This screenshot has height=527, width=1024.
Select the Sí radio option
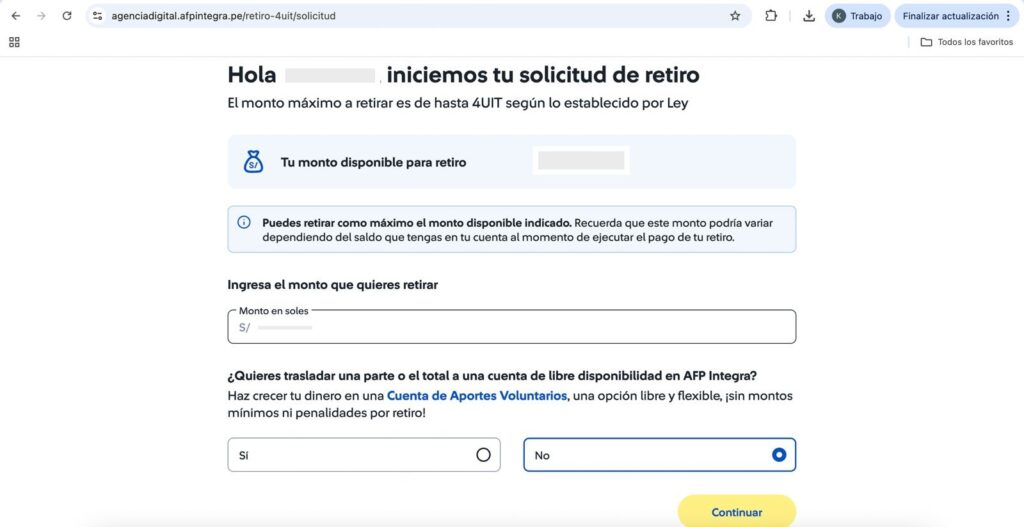pyautogui.click(x=364, y=455)
